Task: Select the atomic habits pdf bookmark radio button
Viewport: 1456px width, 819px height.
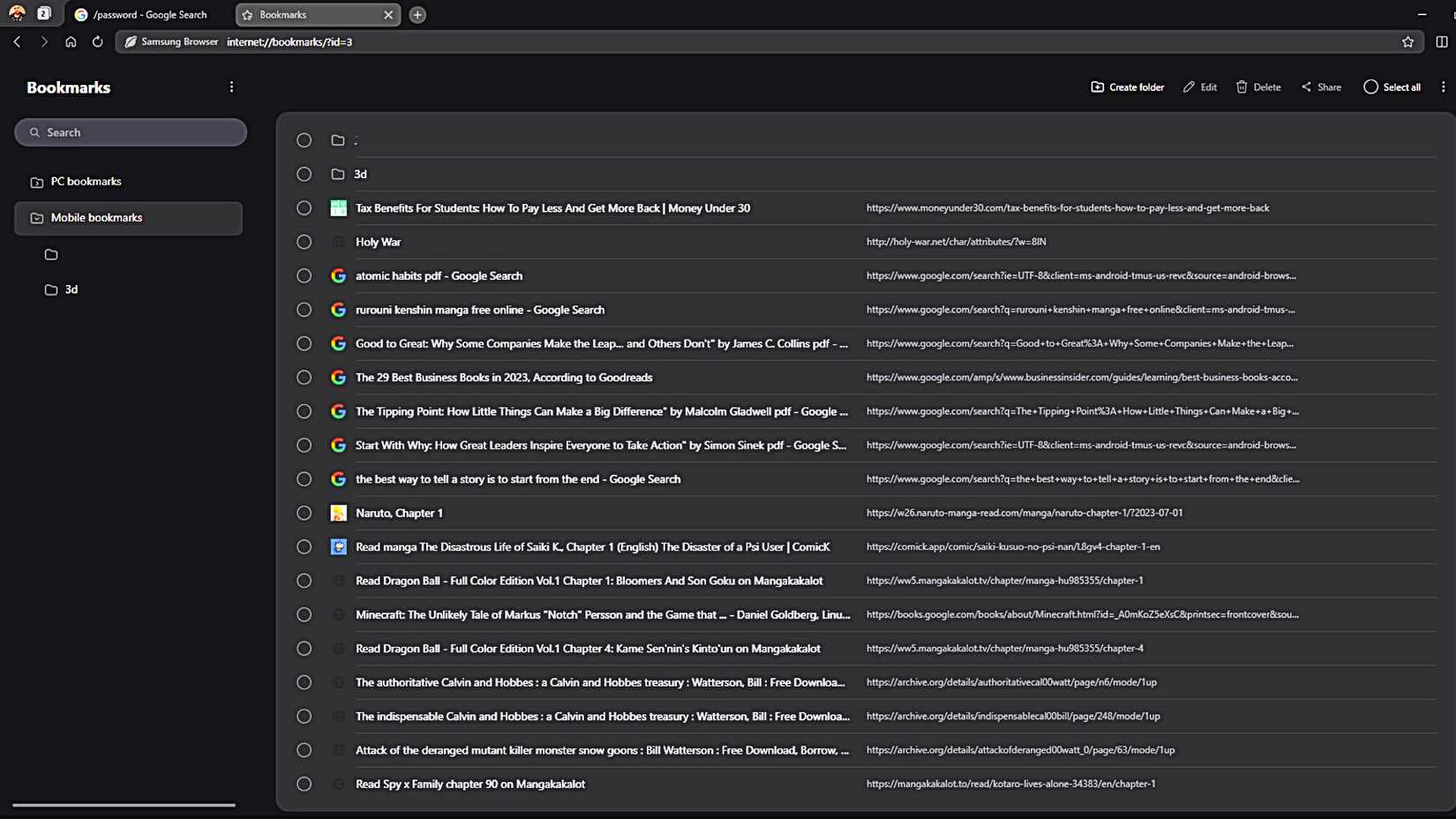Action: coord(304,276)
